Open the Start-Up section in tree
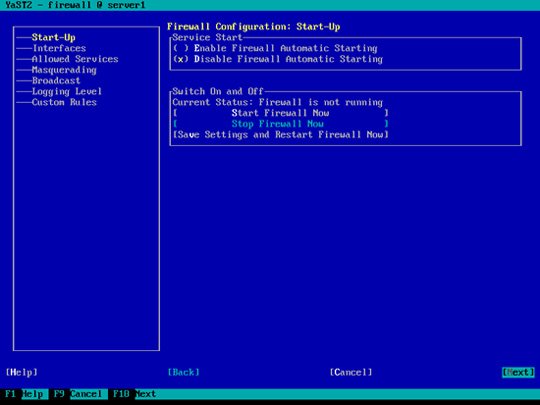This screenshot has width=540, height=405. point(53,38)
